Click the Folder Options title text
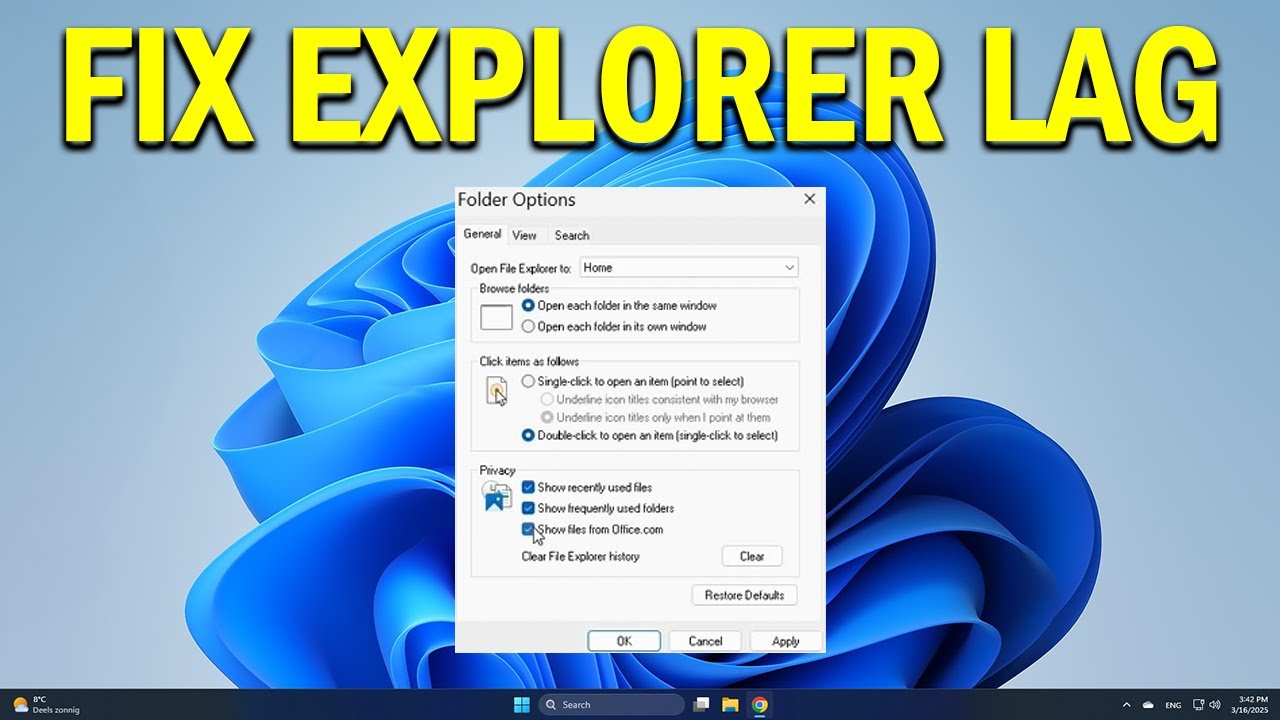This screenshot has width=1280, height=720. click(517, 200)
